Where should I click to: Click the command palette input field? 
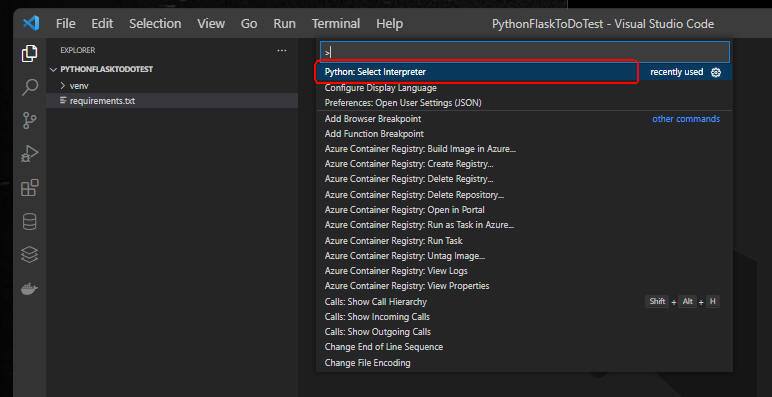pyautogui.click(x=524, y=52)
